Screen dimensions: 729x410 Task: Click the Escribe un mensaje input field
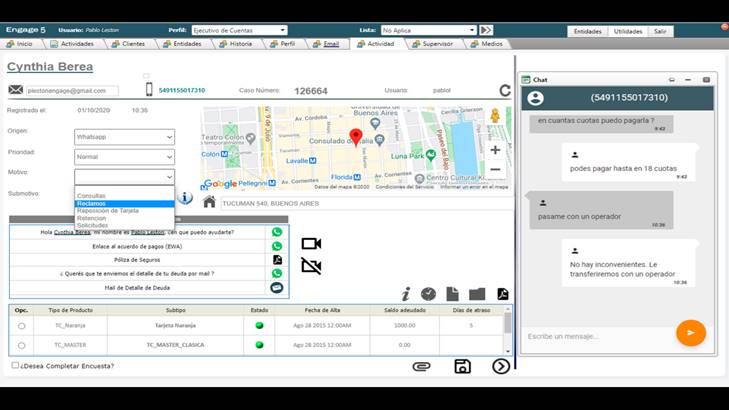(x=595, y=336)
